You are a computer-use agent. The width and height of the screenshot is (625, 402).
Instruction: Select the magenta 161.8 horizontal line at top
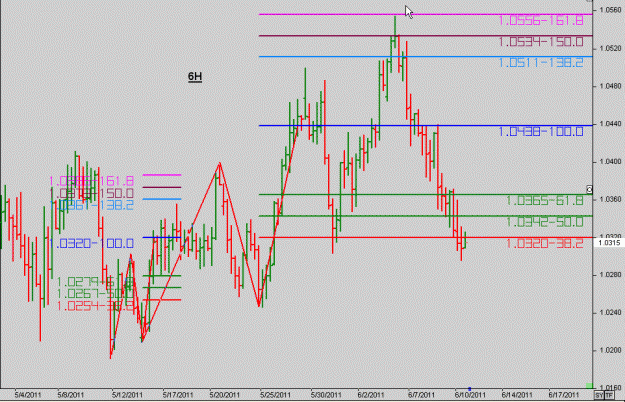426,14
